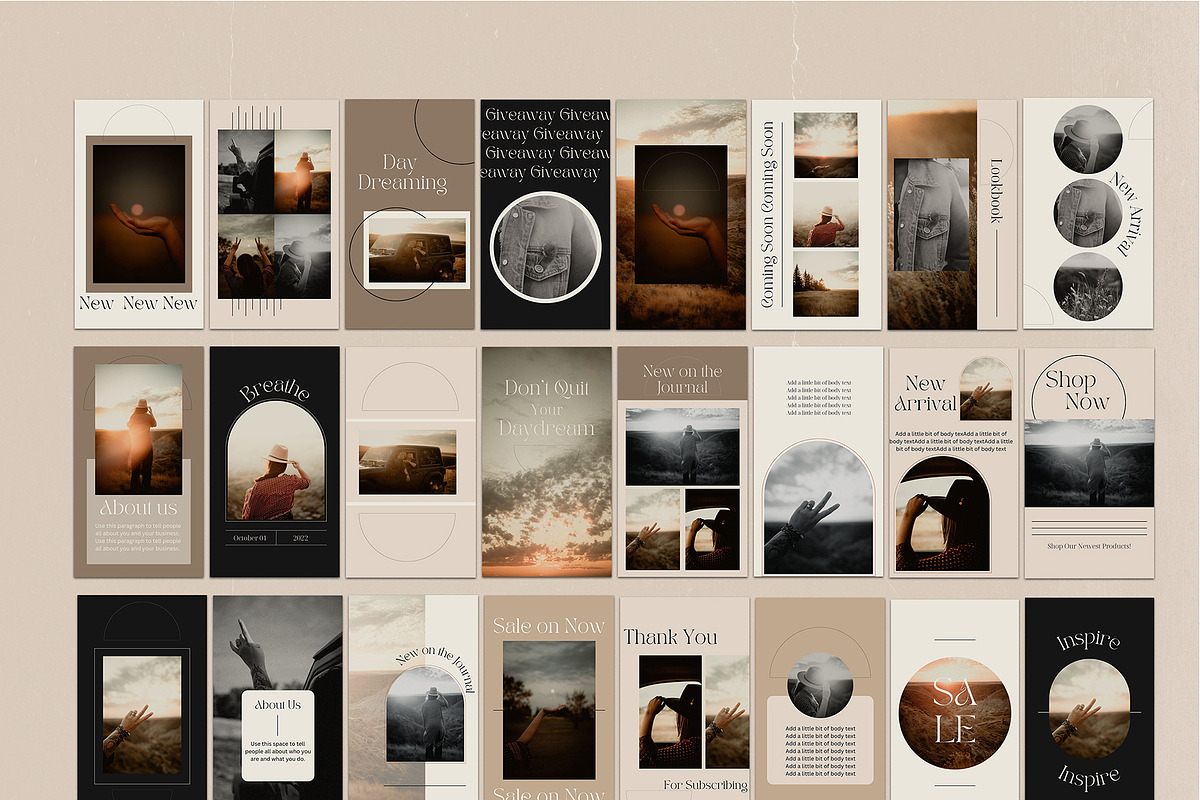Screen dimensions: 1200x800
Task: Pick the 'Lookbook' denim jacket template
Action: pos(952,214)
